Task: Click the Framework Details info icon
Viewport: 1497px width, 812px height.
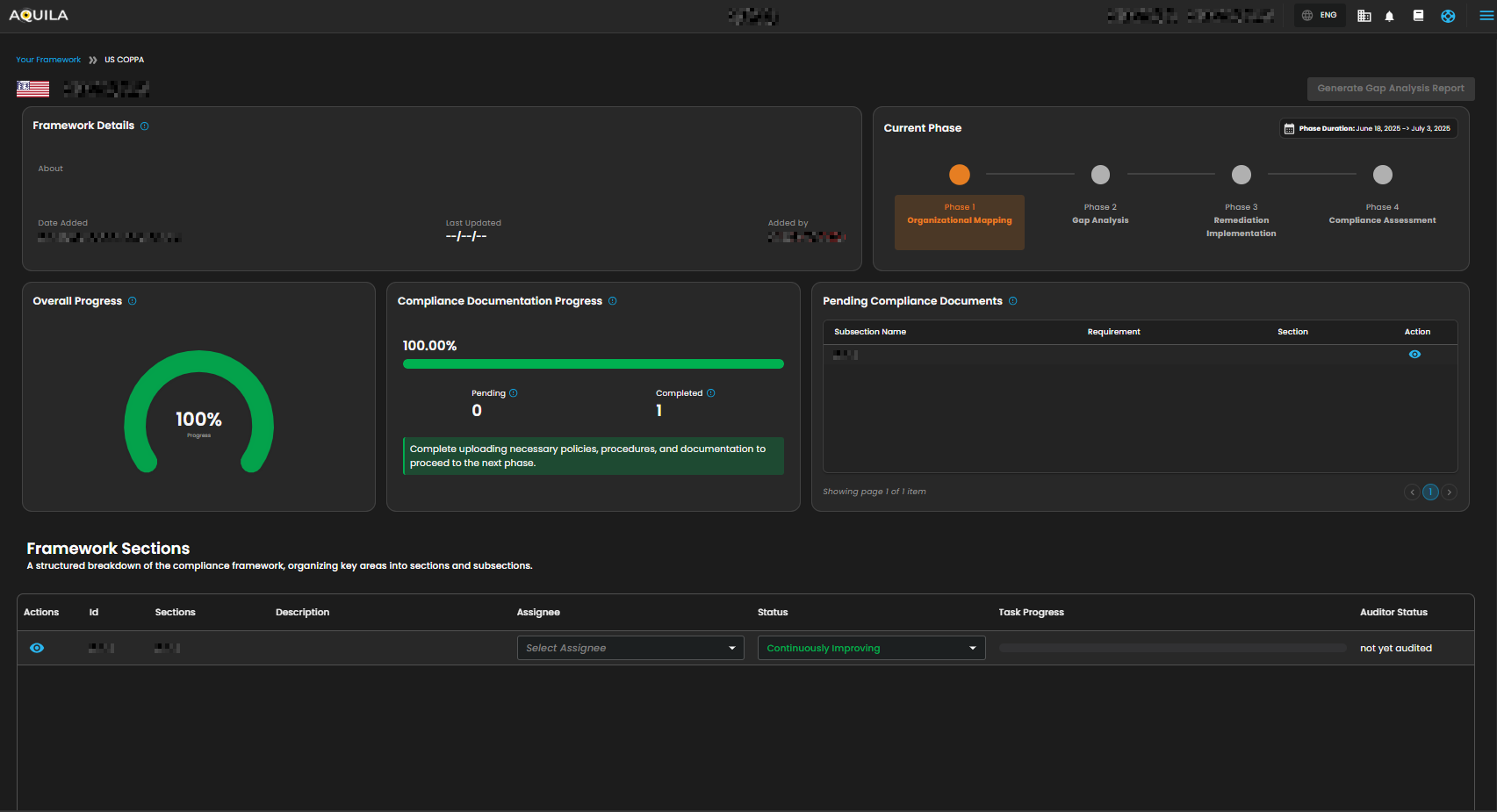Action: tap(145, 126)
